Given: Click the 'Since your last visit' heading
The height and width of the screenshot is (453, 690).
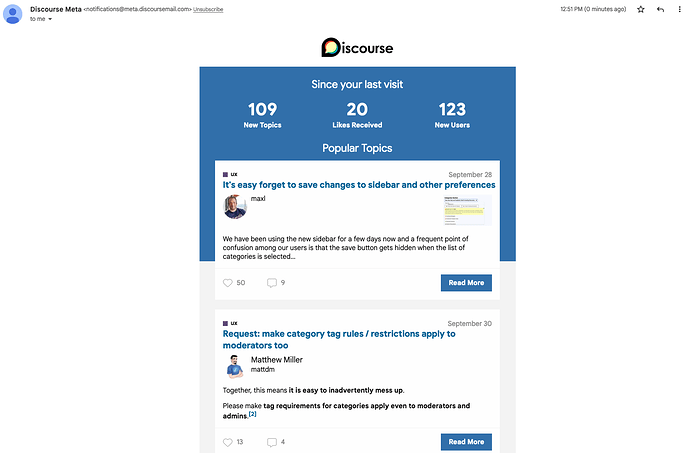Looking at the screenshot, I should [x=357, y=84].
